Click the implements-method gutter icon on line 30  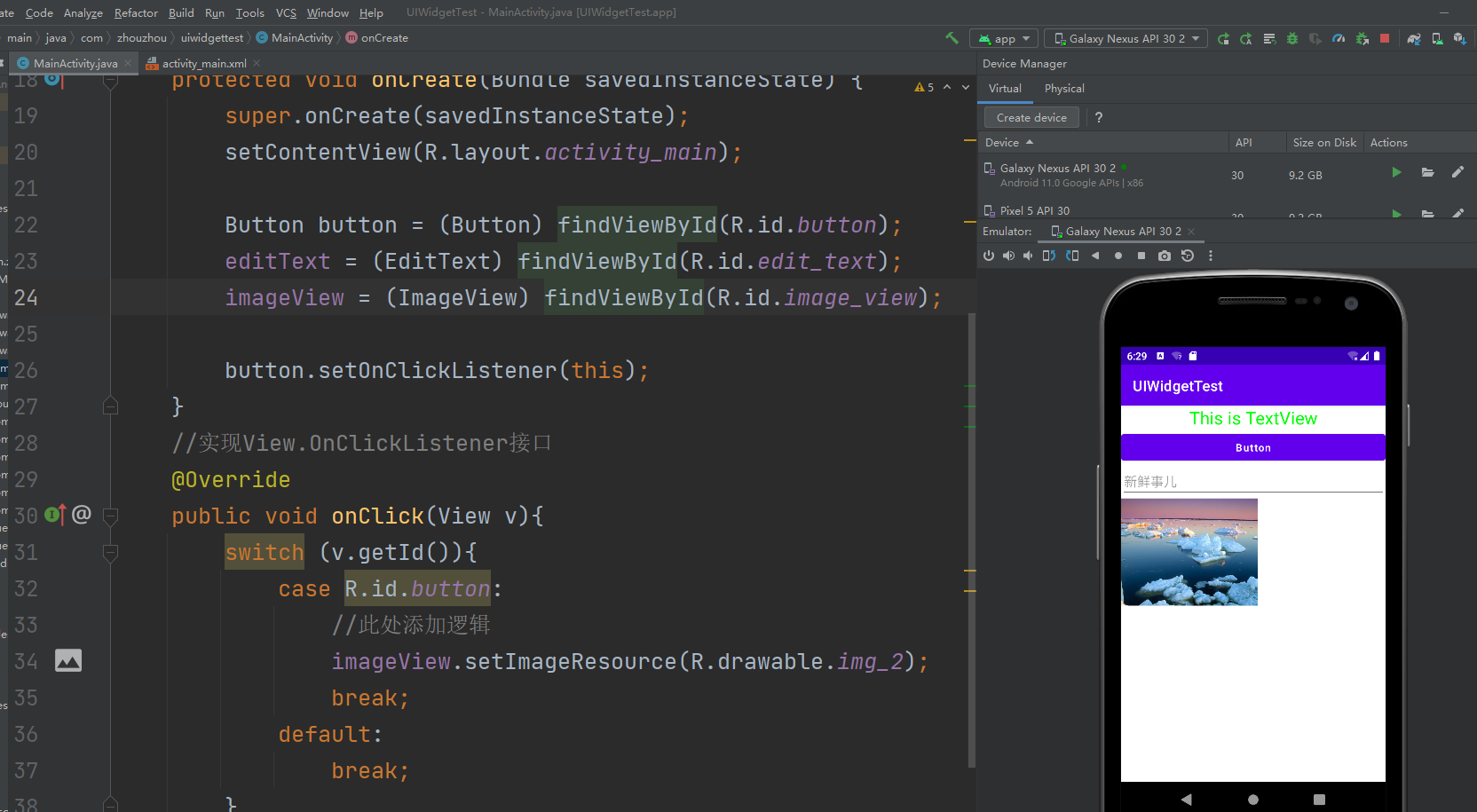click(55, 515)
